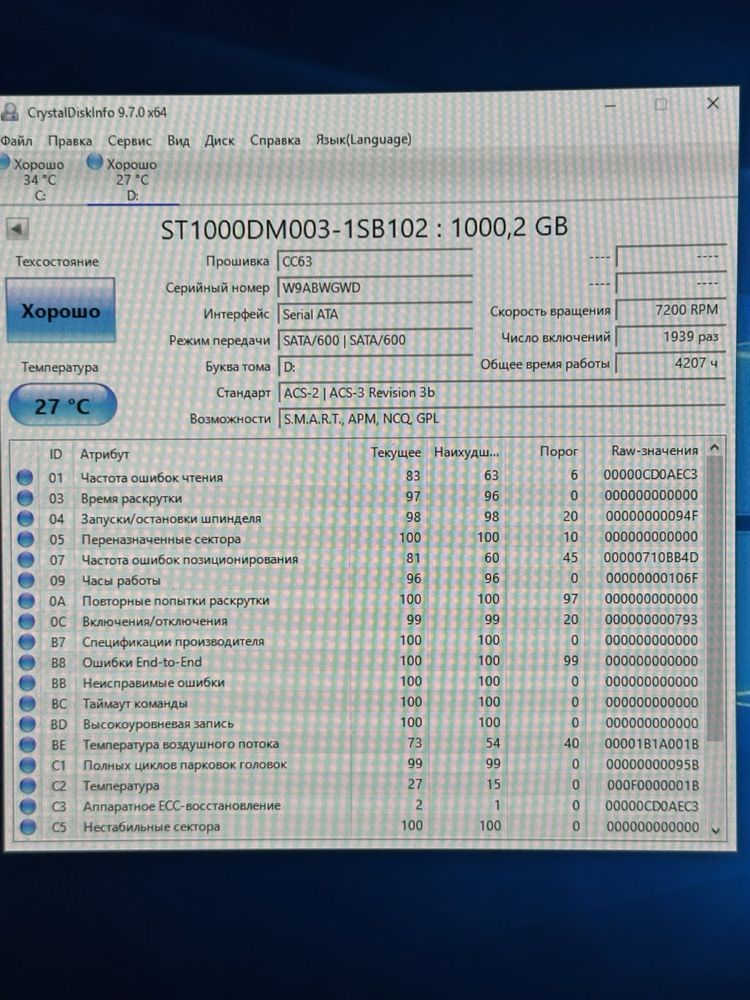This screenshot has width=750, height=1000.
Task: Click status dot for attribute C2 Температура
Action: [x=28, y=786]
